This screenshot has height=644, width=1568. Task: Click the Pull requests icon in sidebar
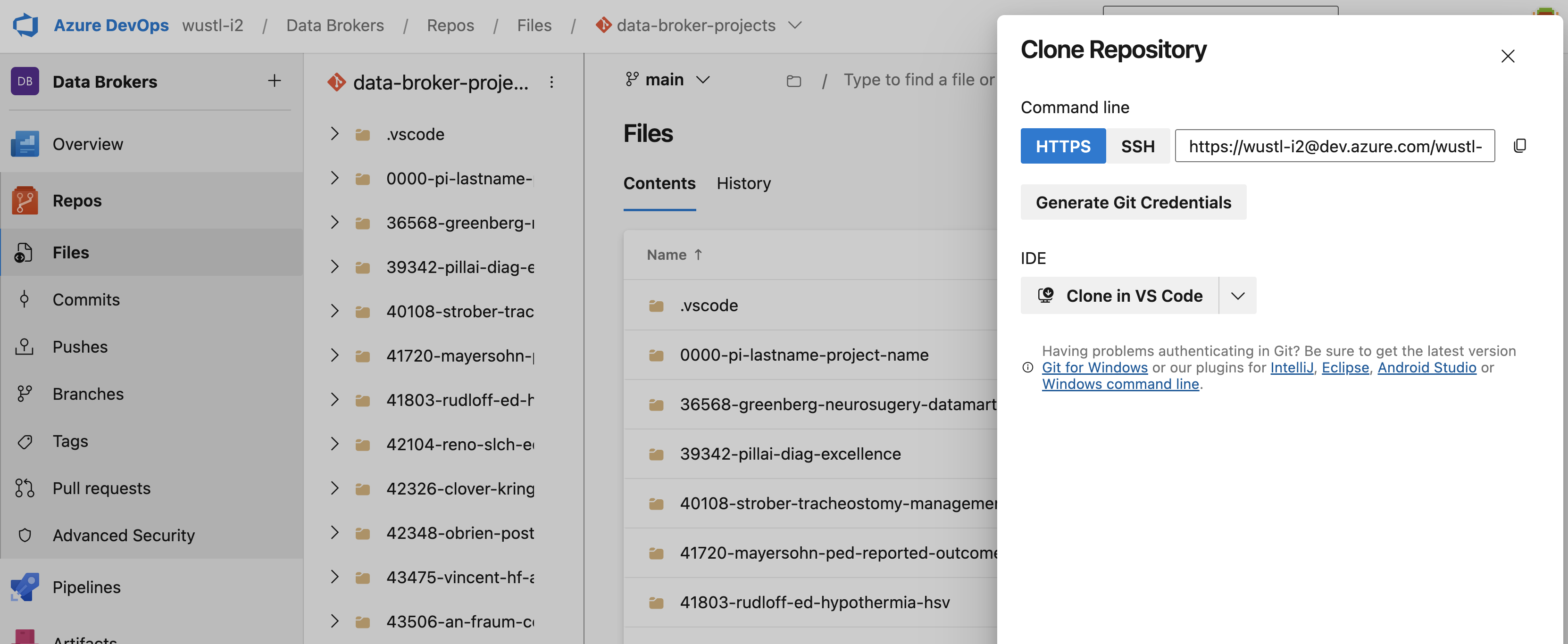(x=25, y=487)
